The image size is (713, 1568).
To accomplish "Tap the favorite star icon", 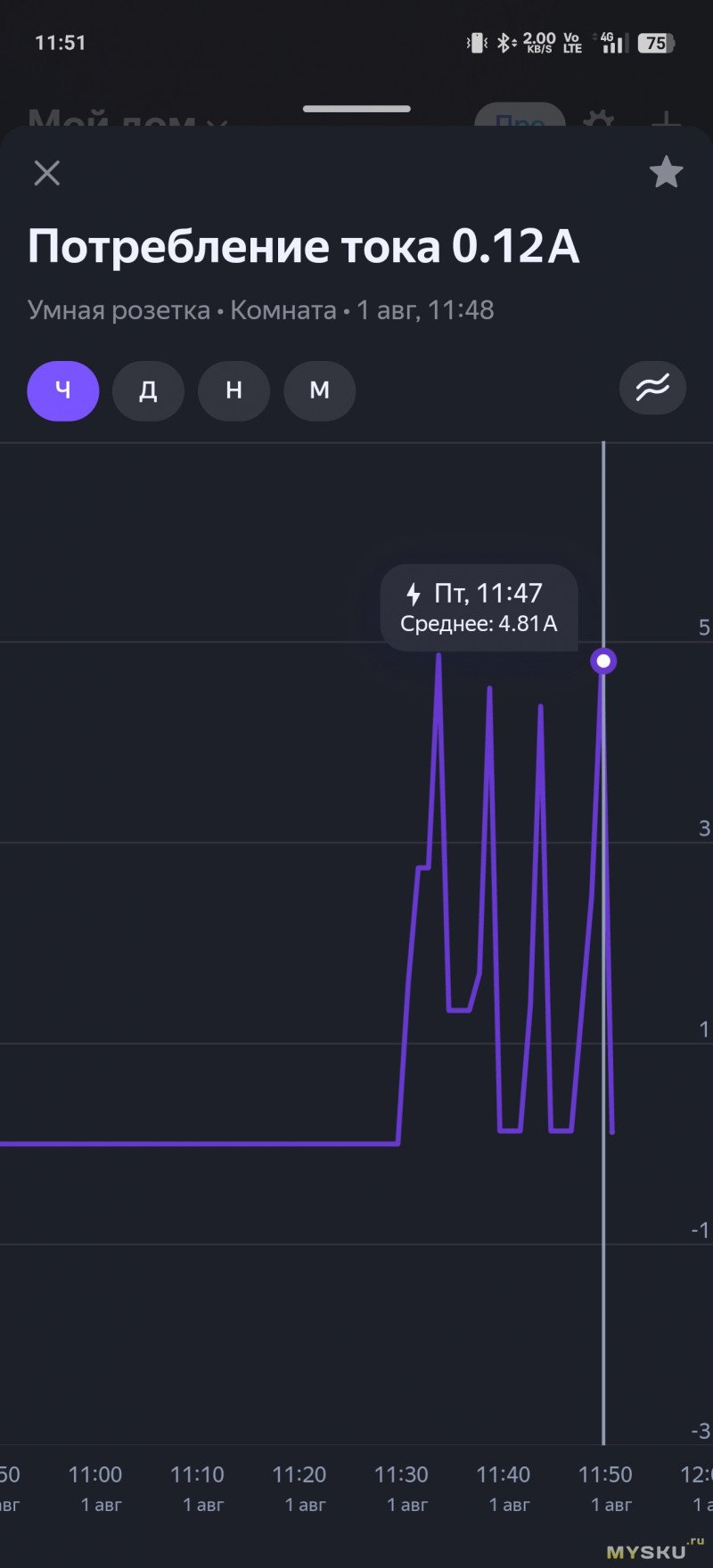I will tap(666, 172).
